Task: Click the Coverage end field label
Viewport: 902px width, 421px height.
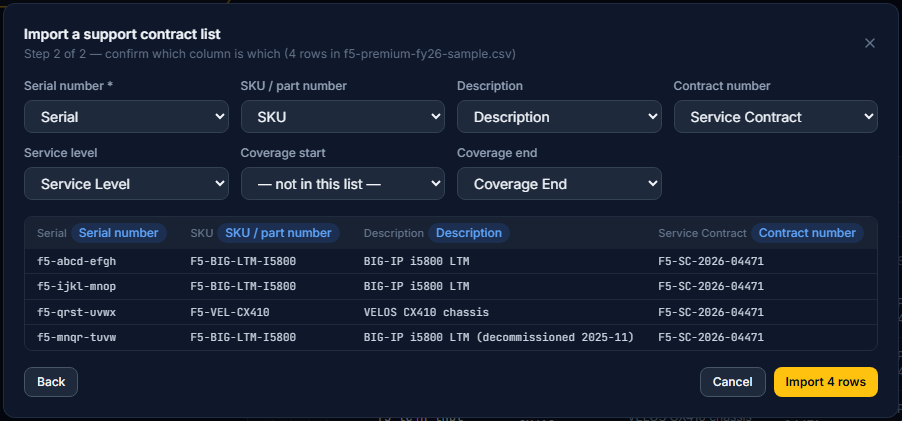Action: point(497,153)
